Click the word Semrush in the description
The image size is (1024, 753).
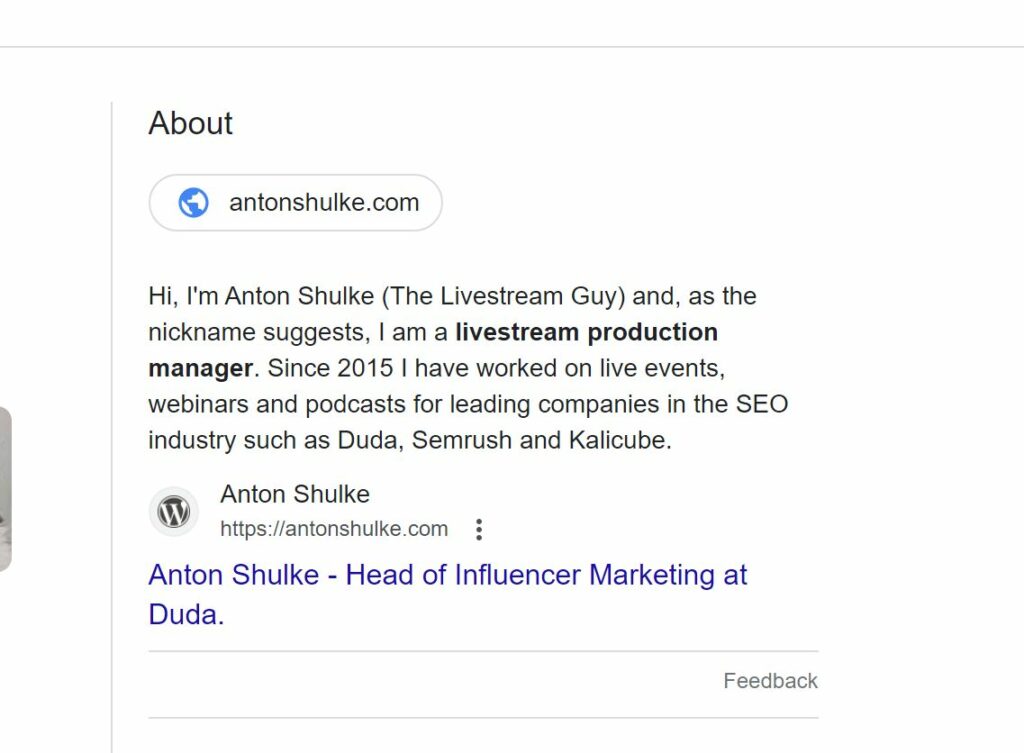(462, 440)
